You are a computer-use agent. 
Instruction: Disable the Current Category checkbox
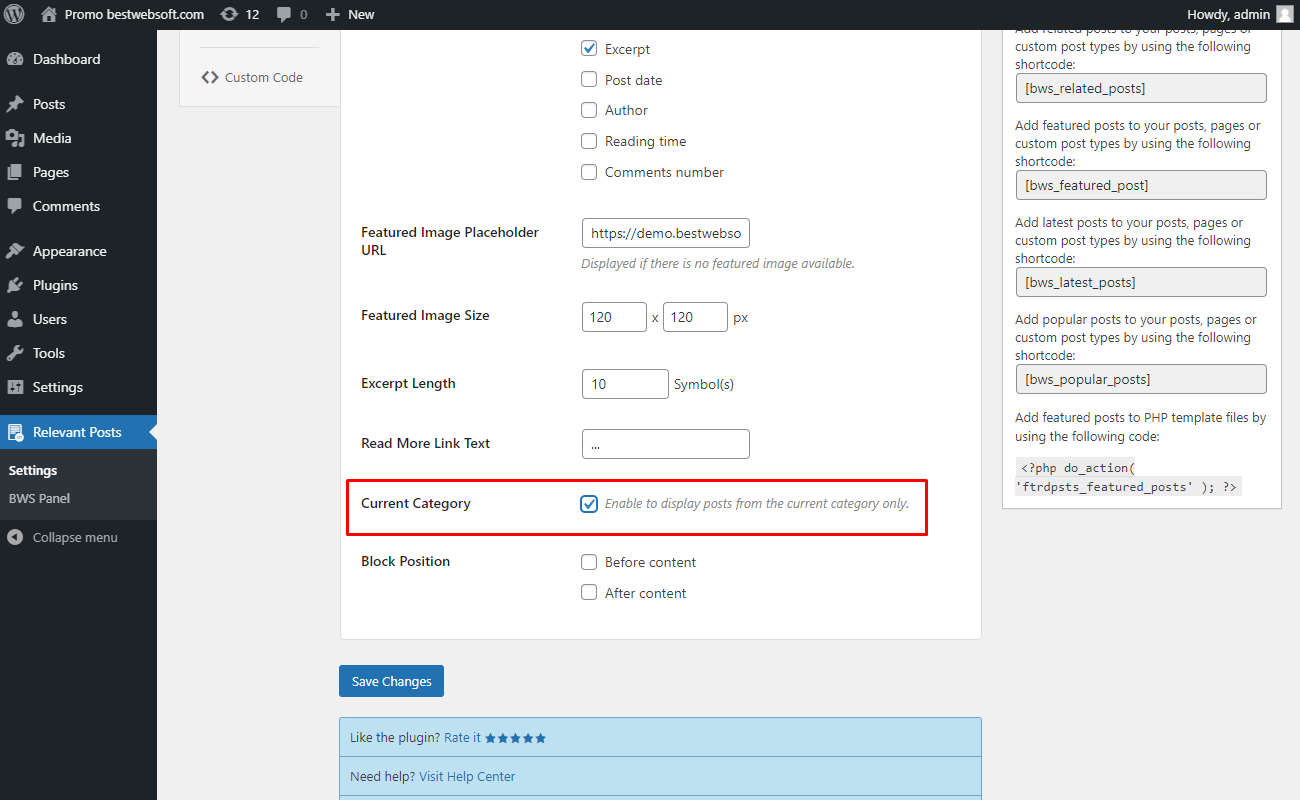coord(589,503)
